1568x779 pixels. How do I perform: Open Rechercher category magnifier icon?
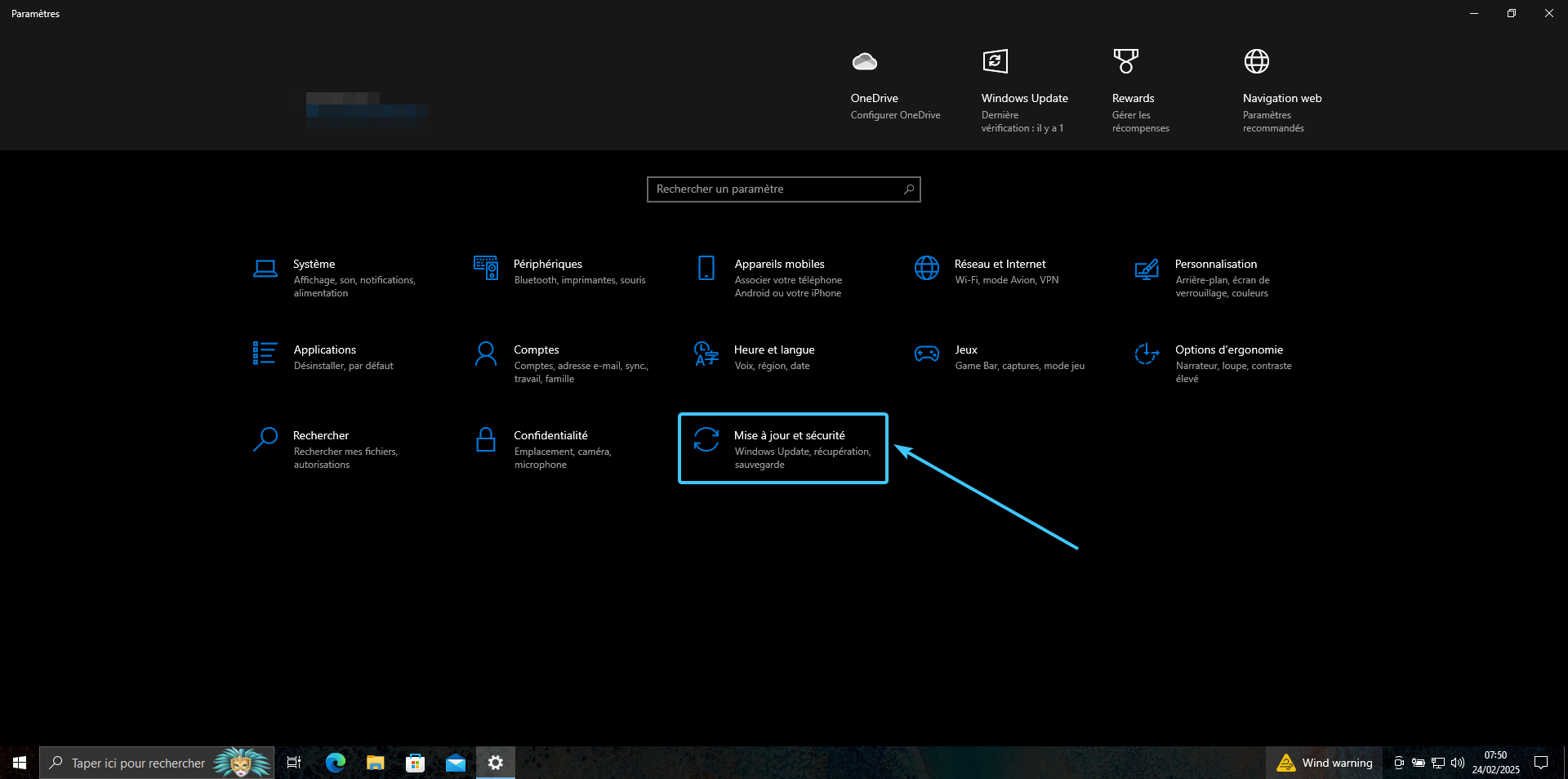[265, 439]
